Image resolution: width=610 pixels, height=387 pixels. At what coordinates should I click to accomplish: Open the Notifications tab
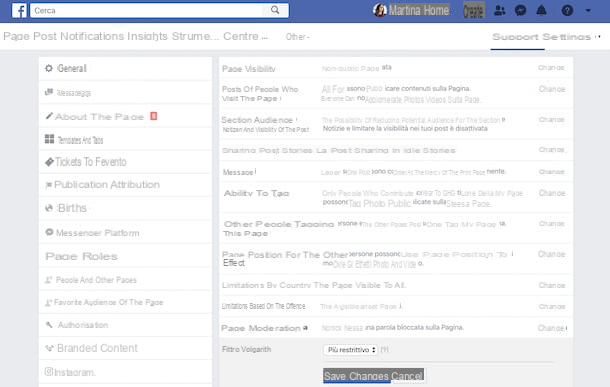coord(92,37)
